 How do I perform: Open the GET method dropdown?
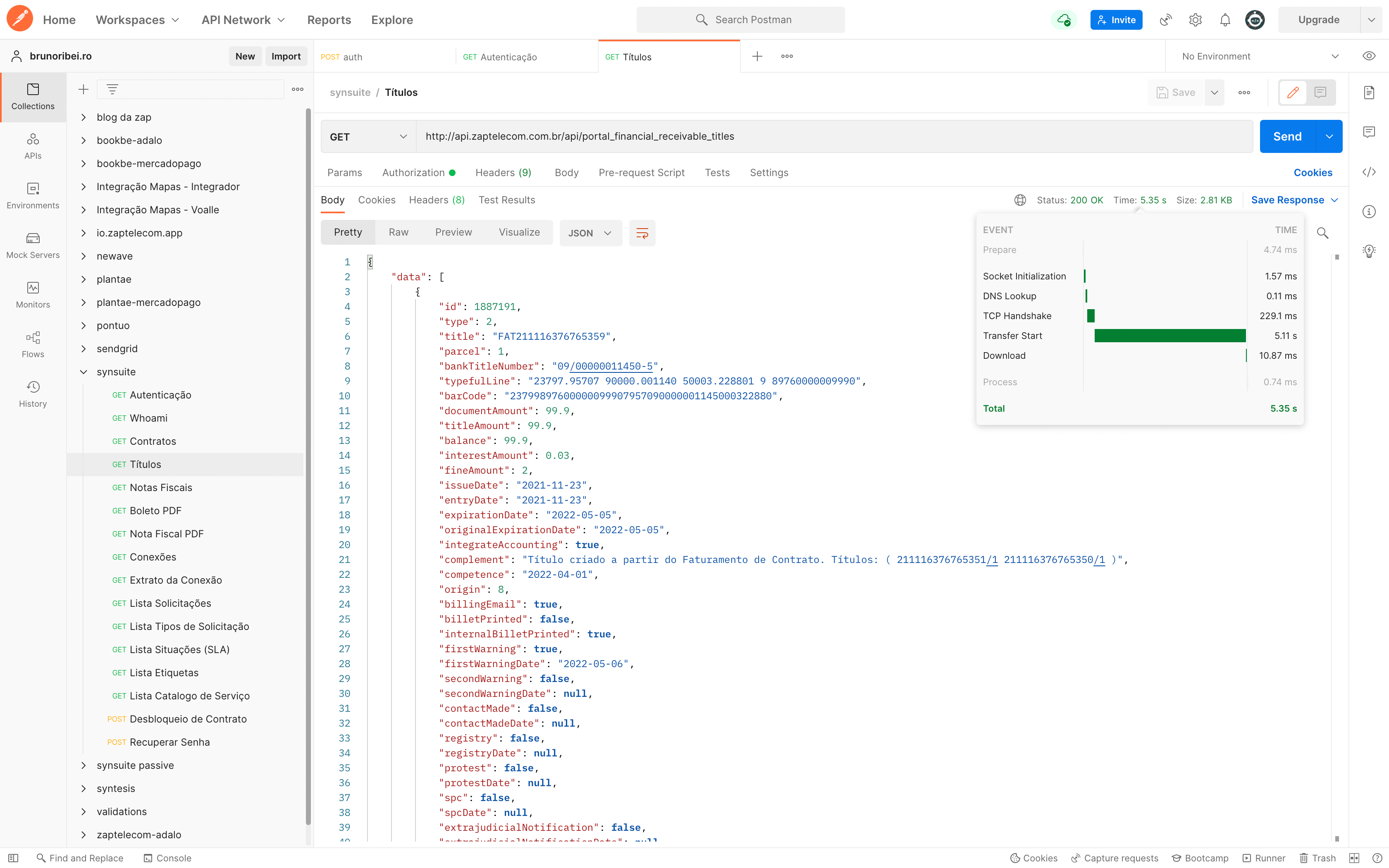368,137
